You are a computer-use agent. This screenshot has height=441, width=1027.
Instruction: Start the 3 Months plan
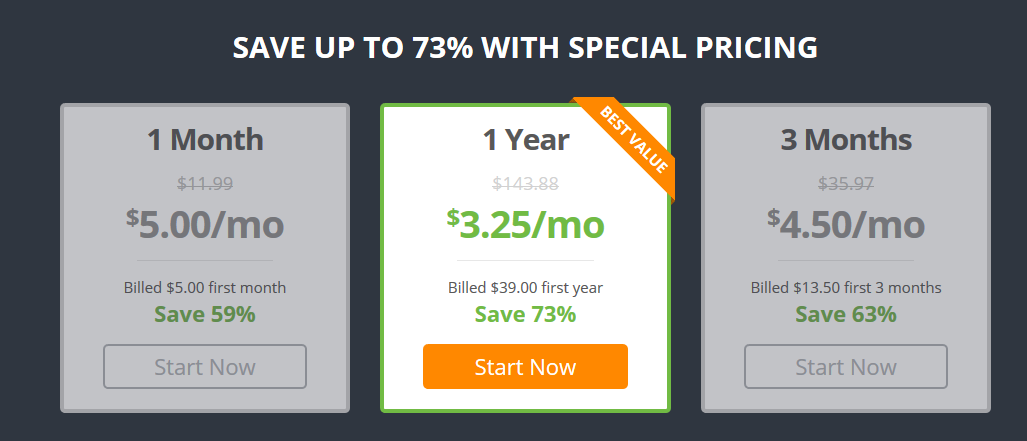(x=846, y=366)
